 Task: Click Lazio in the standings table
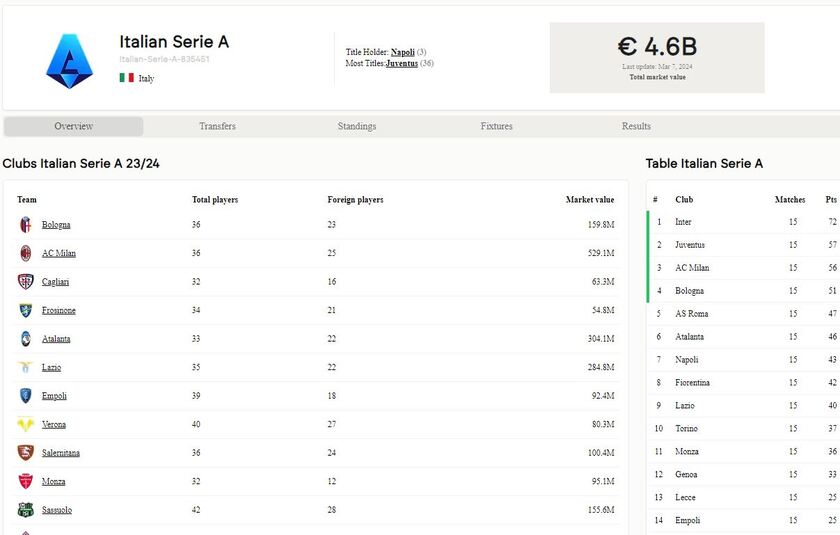tap(685, 406)
